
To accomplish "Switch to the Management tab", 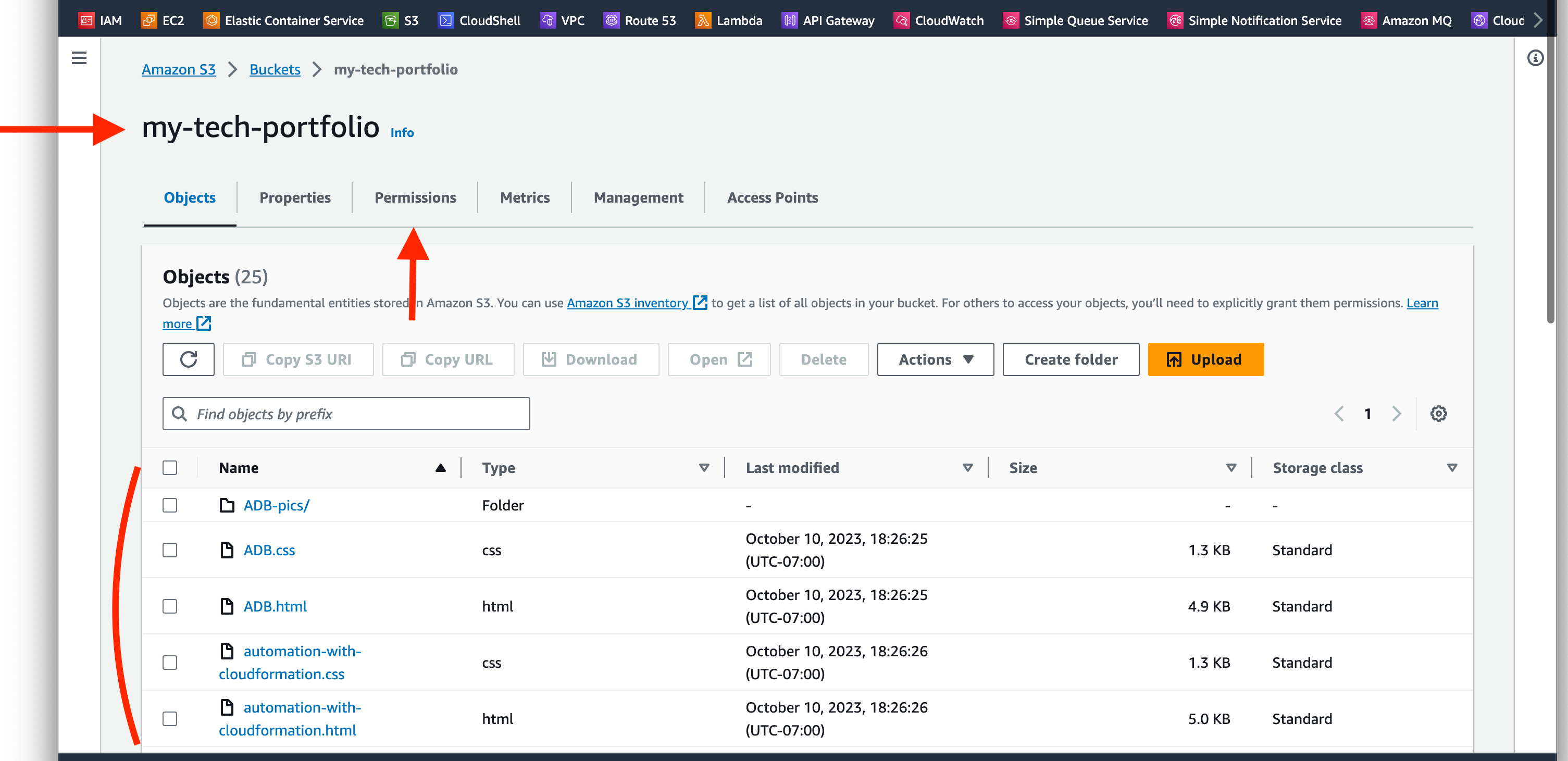I will pyautogui.click(x=639, y=197).
